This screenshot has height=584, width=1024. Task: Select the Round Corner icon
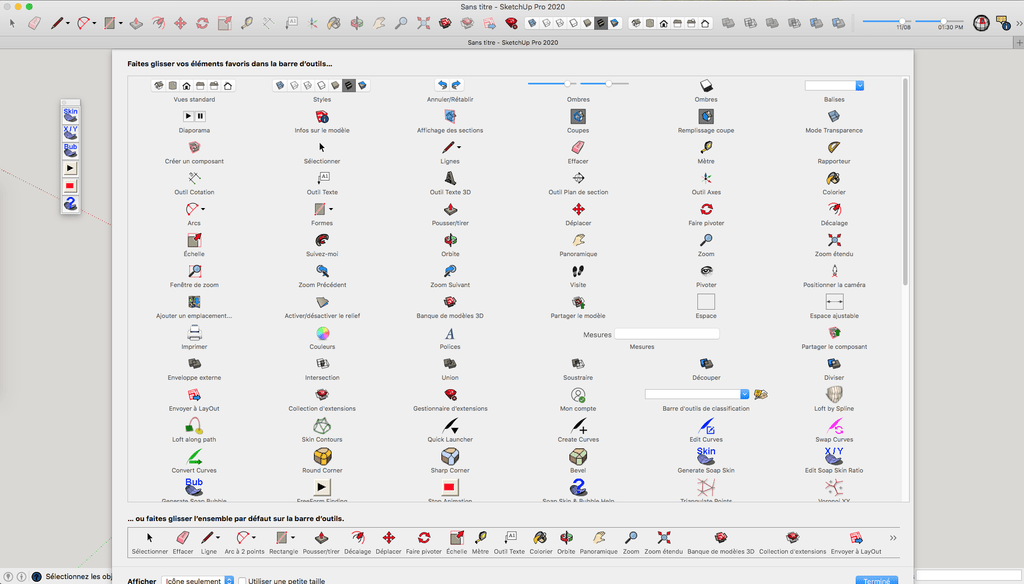322,456
